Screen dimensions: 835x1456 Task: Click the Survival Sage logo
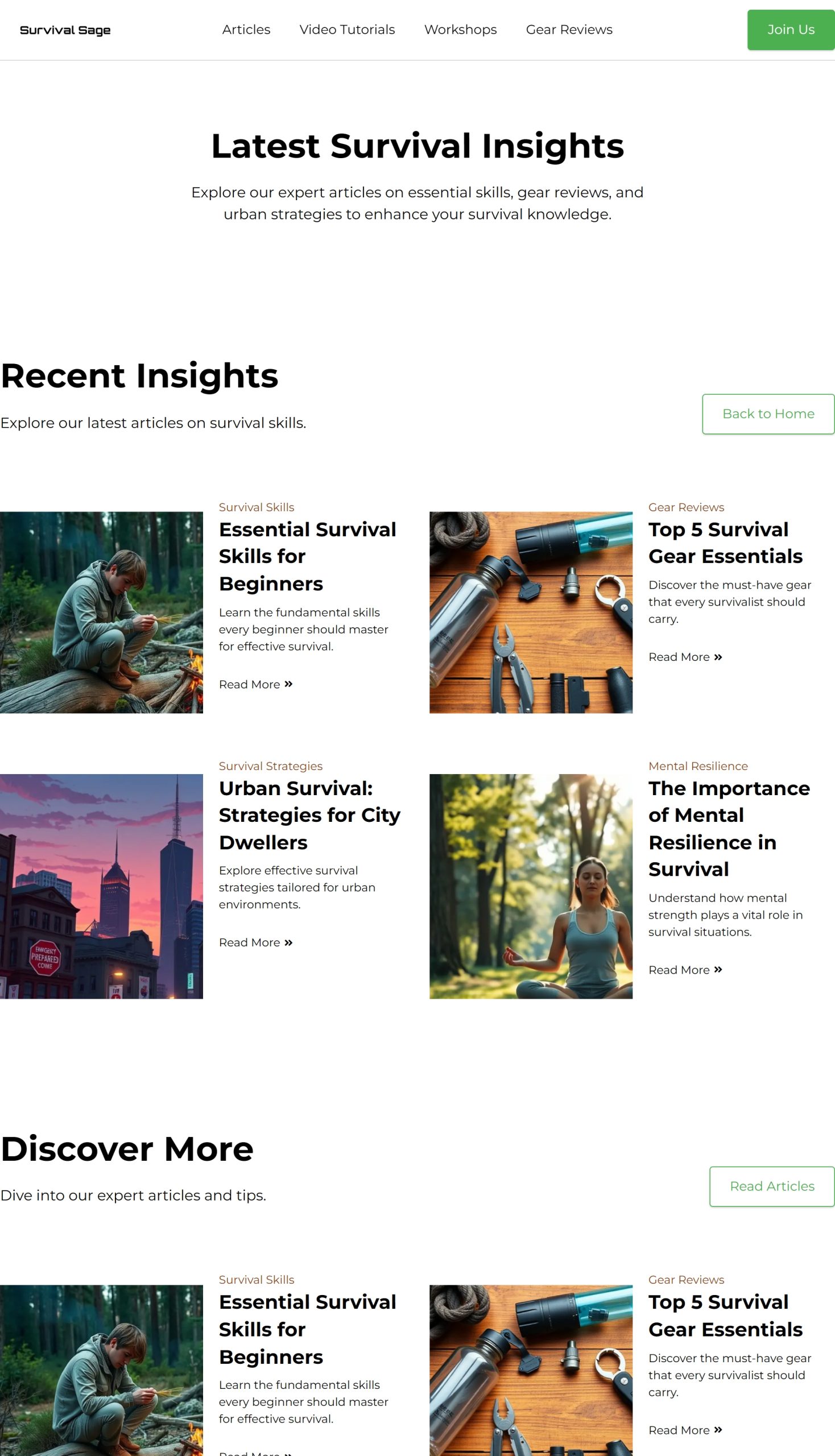[x=65, y=30]
